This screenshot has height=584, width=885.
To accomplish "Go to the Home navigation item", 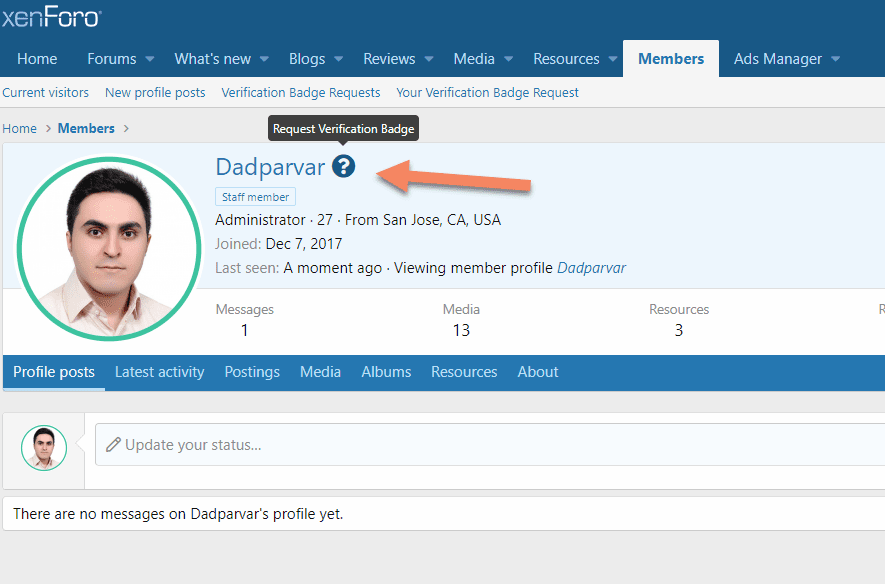I will [x=37, y=59].
